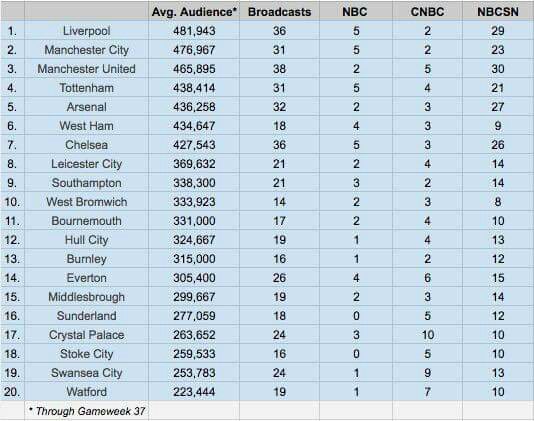Select the Broadcasts column header
The height and width of the screenshot is (421, 534).
pos(280,12)
